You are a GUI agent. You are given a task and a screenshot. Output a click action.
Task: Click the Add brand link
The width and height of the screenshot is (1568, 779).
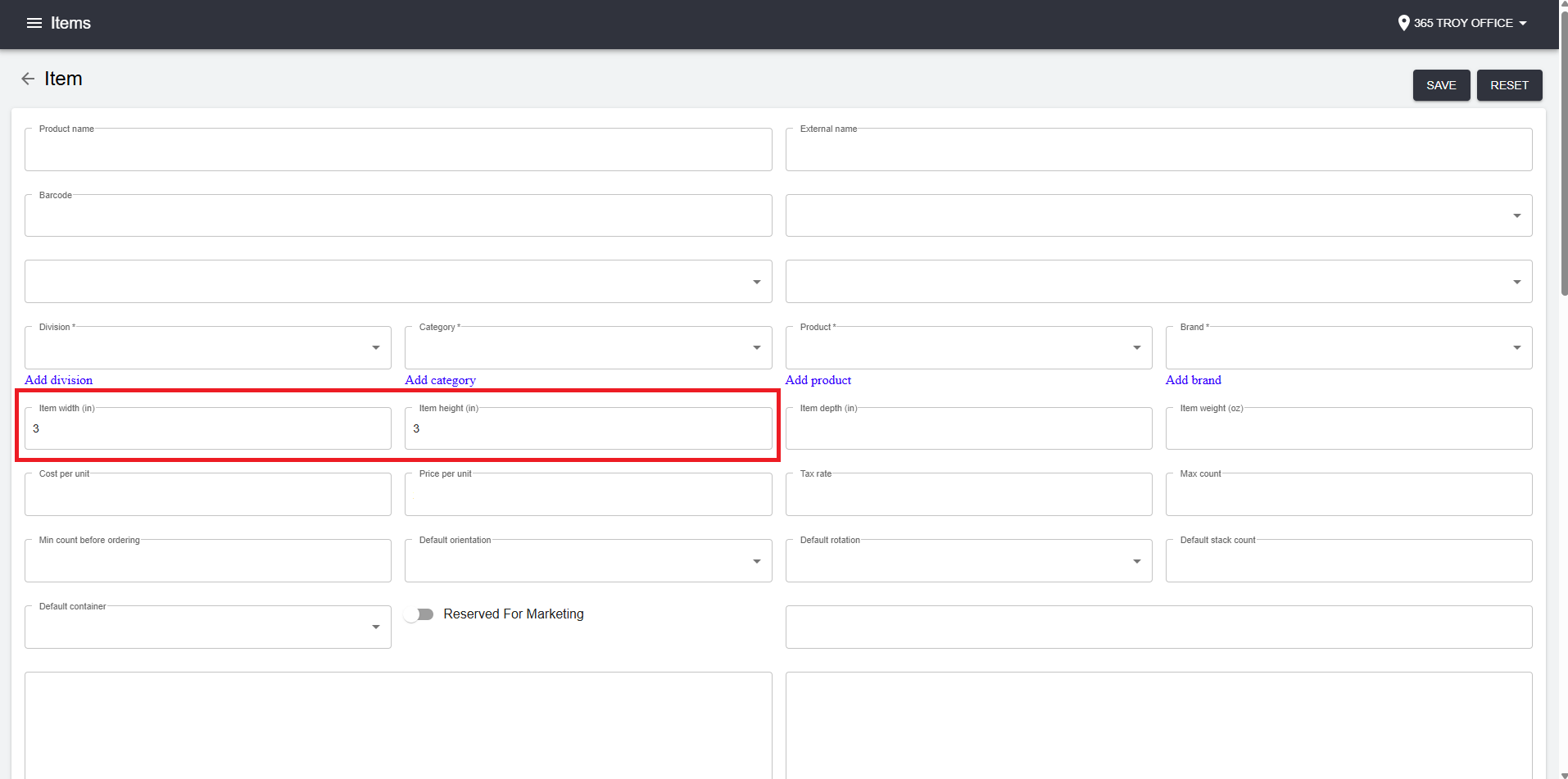[1193, 380]
